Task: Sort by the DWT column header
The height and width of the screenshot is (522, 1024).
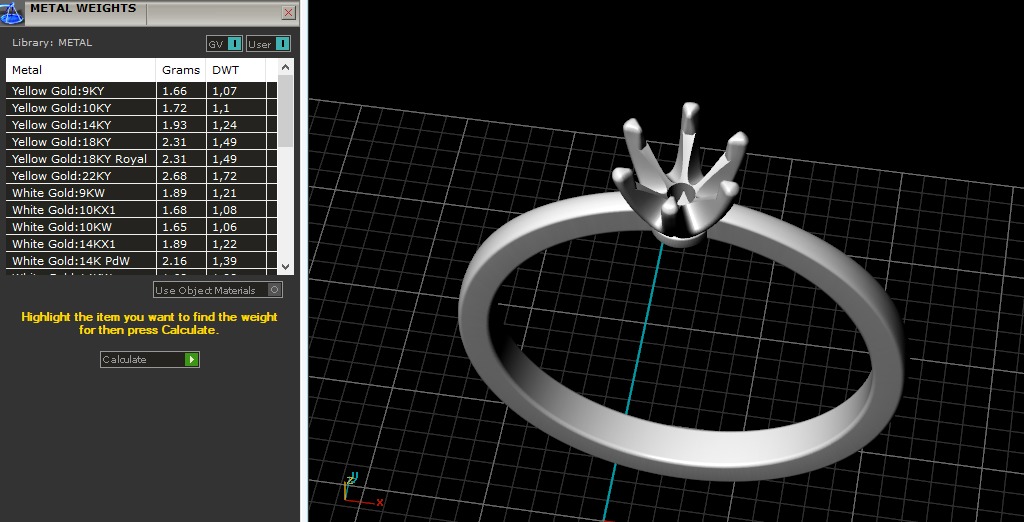Action: point(236,70)
